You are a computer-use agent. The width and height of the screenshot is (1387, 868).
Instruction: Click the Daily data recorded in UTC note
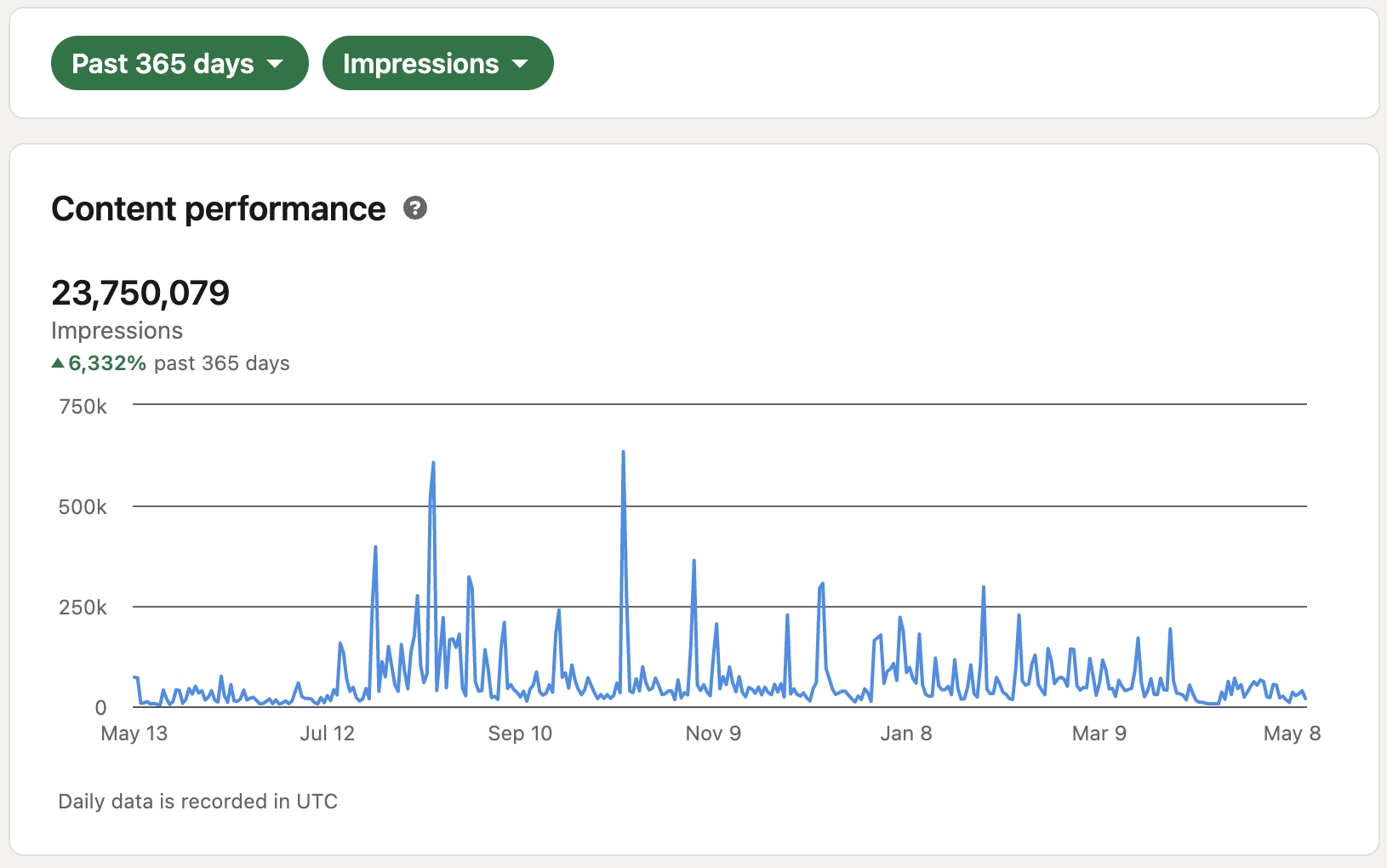pyautogui.click(x=197, y=802)
